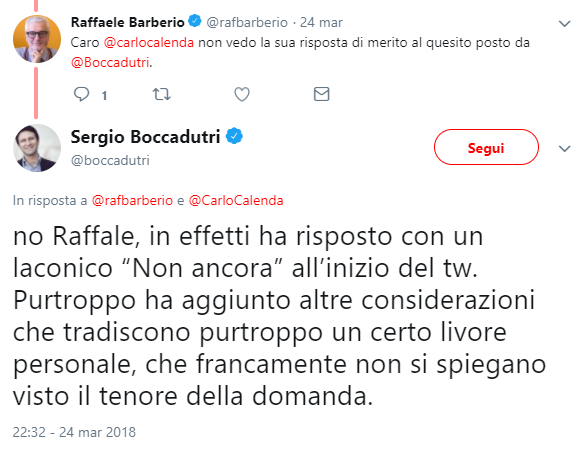Image resolution: width=587 pixels, height=454 pixels.
Task: Send tweet via direct message envelope
Action: coord(321,94)
